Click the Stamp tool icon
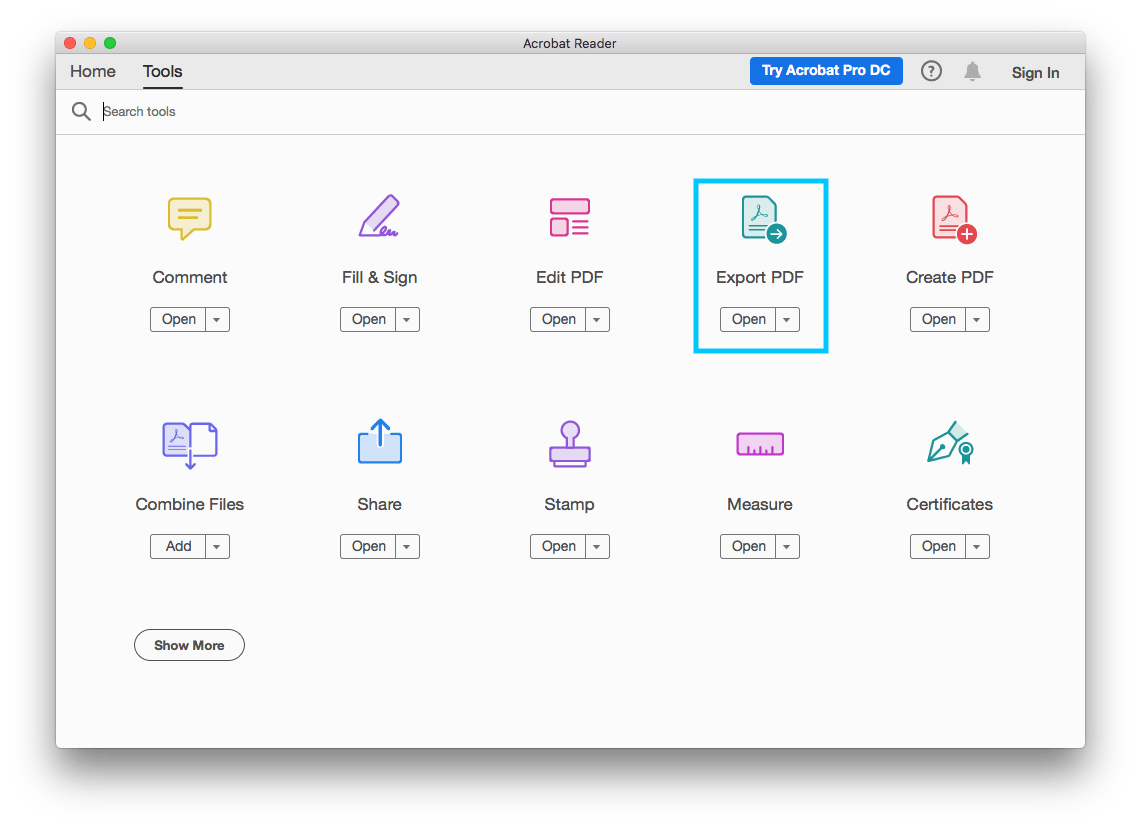 coord(570,443)
